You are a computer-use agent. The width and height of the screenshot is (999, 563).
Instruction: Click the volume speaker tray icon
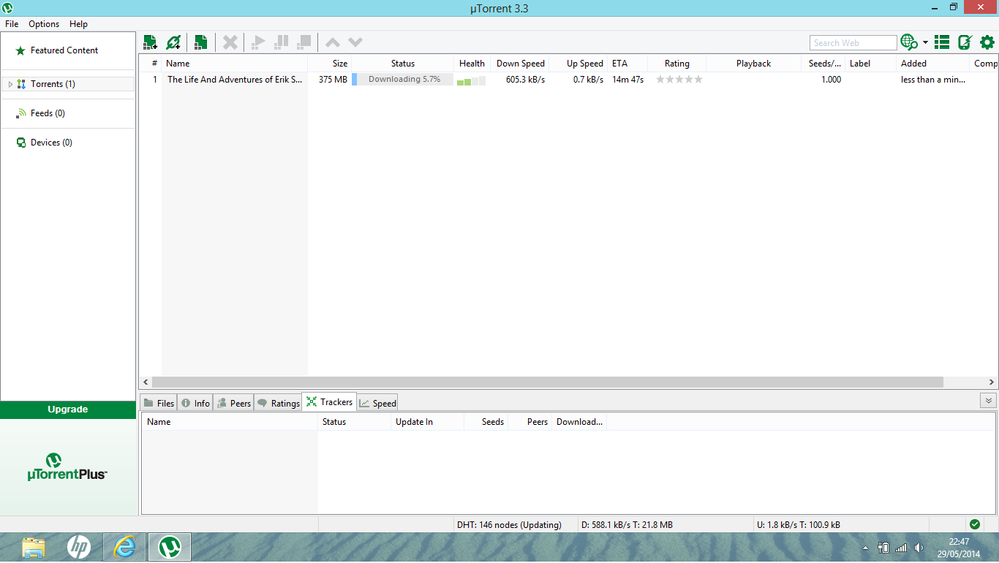(x=919, y=548)
